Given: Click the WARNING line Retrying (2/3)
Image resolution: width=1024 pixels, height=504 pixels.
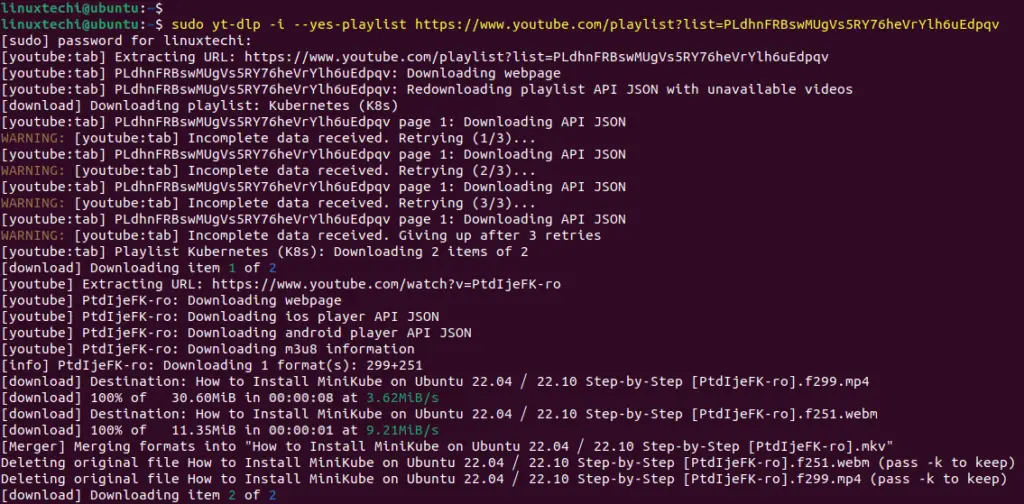Looking at the screenshot, I should (x=268, y=170).
